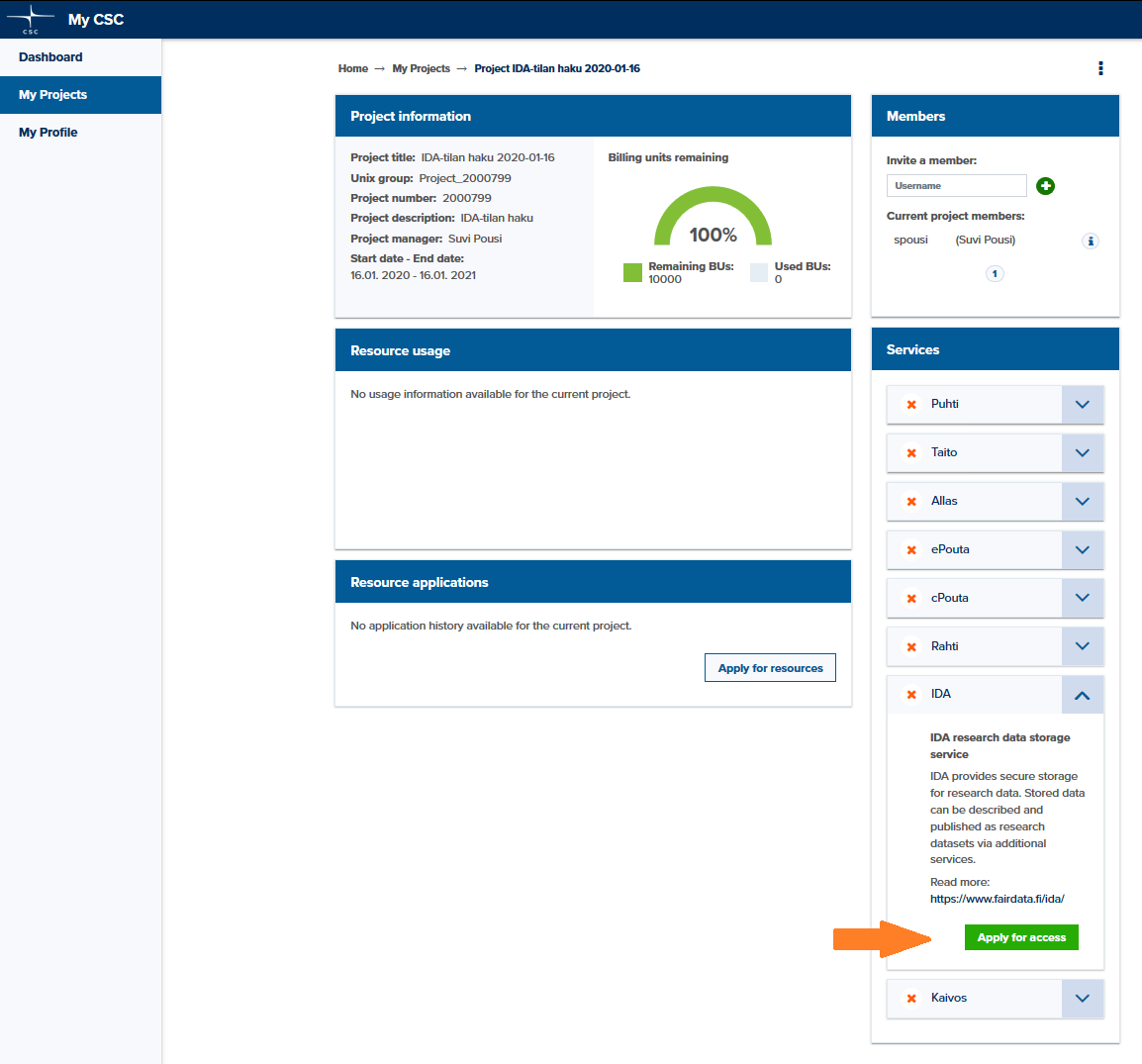Viewport: 1142px width, 1064px height.
Task: Click the red X status icon for IDA
Action: pos(911,695)
